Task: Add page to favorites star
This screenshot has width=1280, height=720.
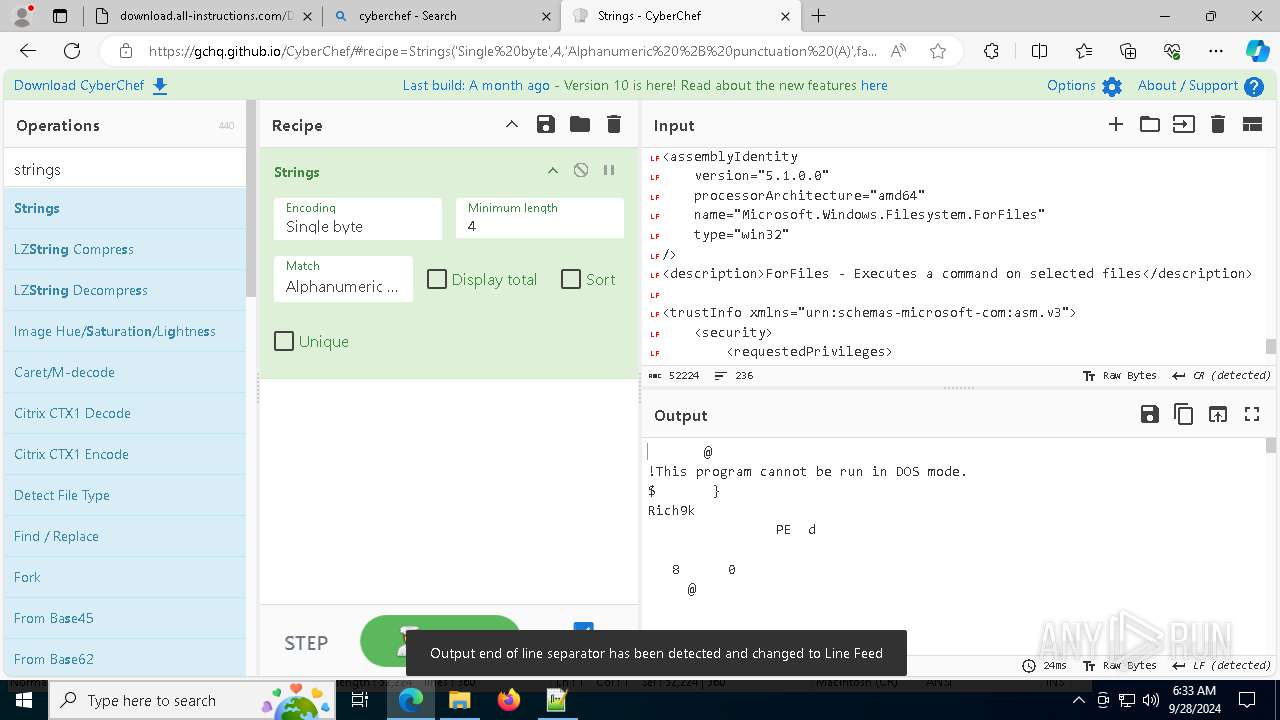Action: pyautogui.click(x=938, y=51)
